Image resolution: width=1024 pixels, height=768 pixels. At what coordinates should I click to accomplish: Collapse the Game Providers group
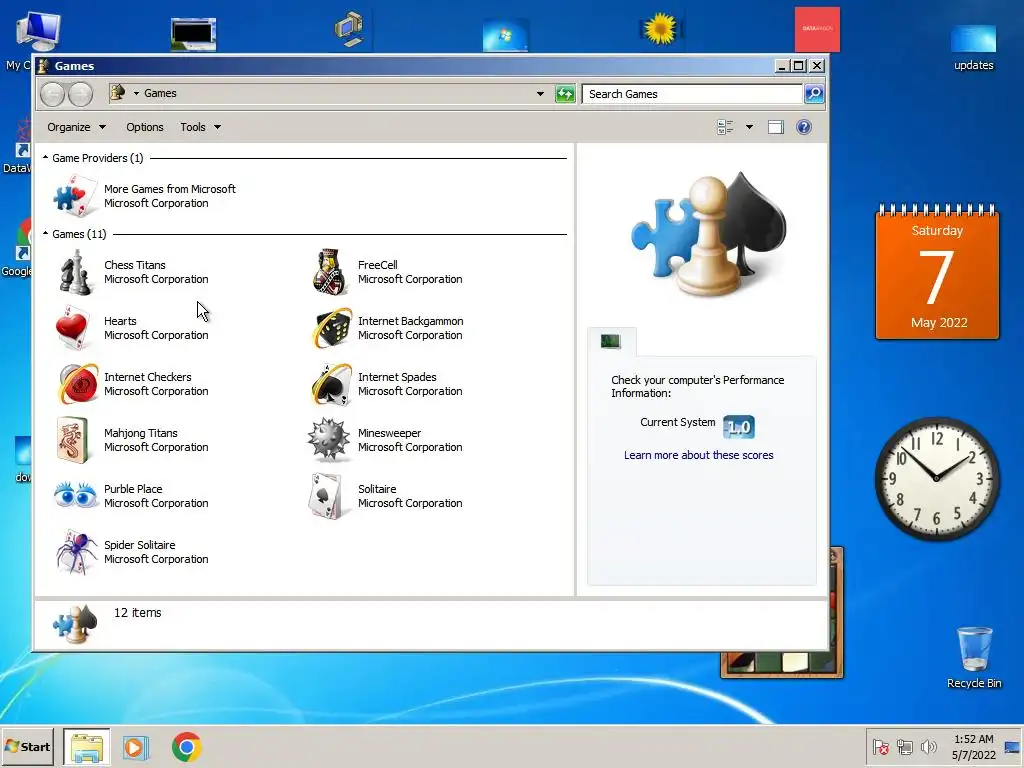click(45, 157)
